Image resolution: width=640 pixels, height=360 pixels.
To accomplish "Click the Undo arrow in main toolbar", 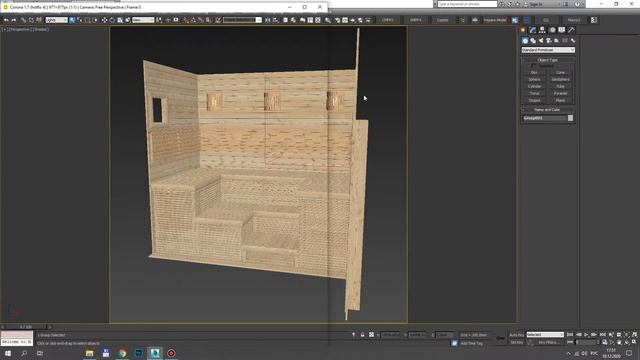I will tap(6, 20).
